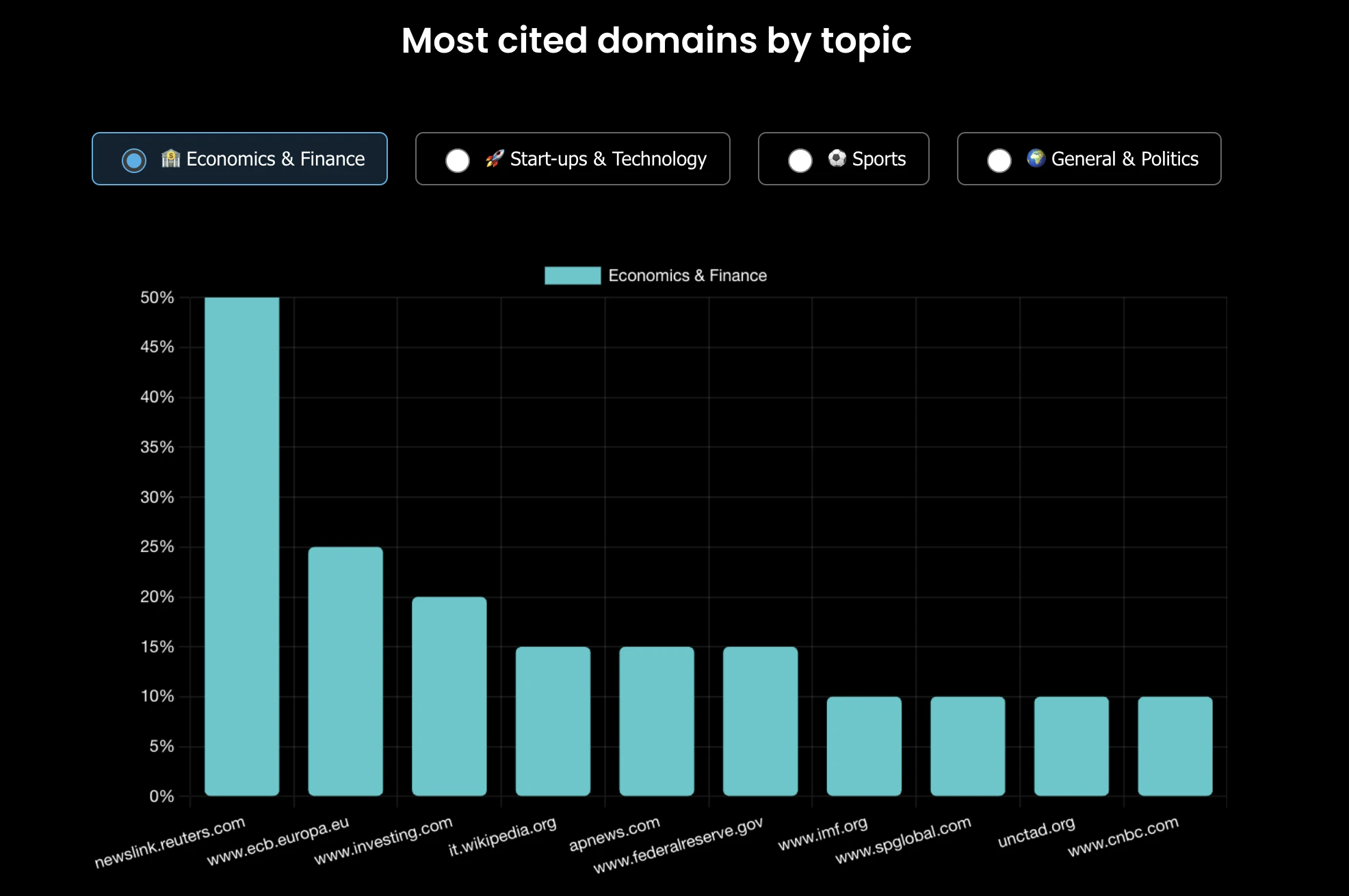Image resolution: width=1349 pixels, height=896 pixels.
Task: Click the www.cnbc.com bar
Action: [x=1175, y=746]
